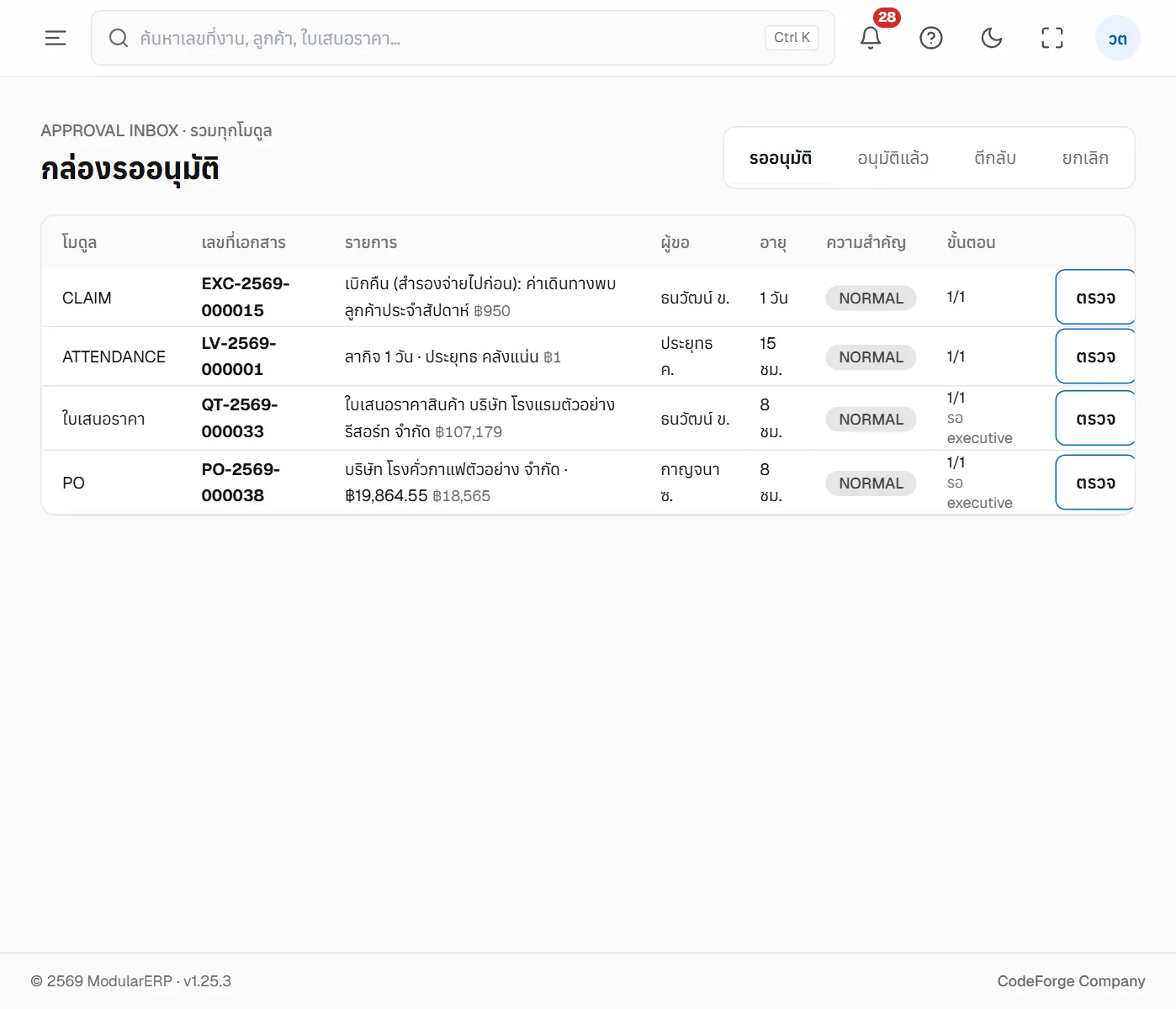Enter fullscreen mode via the corner-brackets icon
This screenshot has height=1009, width=1176.
point(1052,38)
